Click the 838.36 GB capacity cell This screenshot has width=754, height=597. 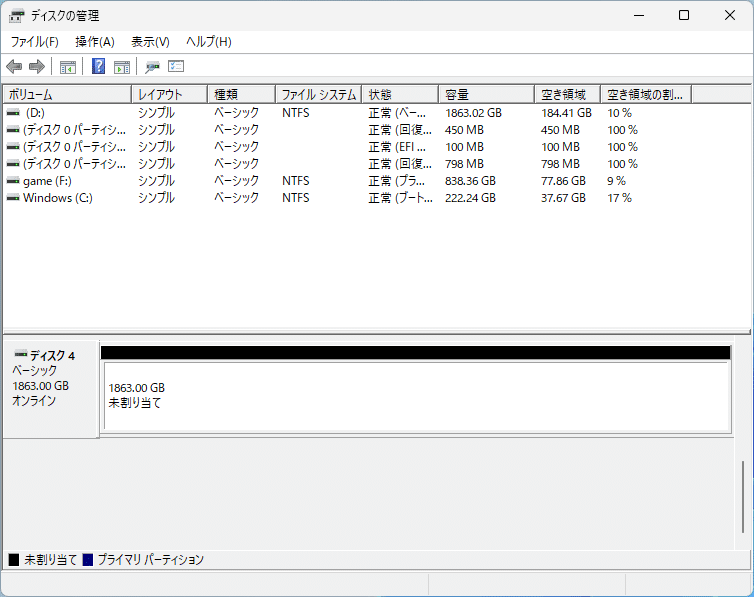click(x=470, y=181)
